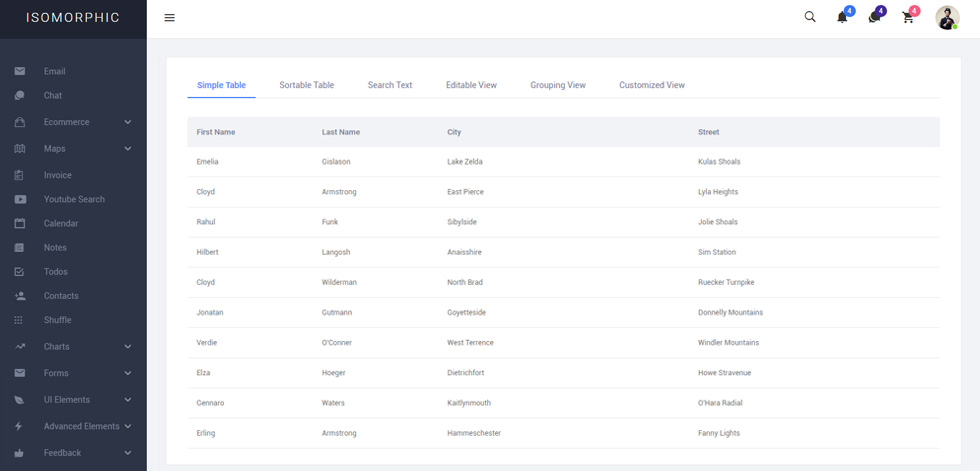Open the shopping cart icon
The width and height of the screenshot is (980, 471).
tap(908, 17)
